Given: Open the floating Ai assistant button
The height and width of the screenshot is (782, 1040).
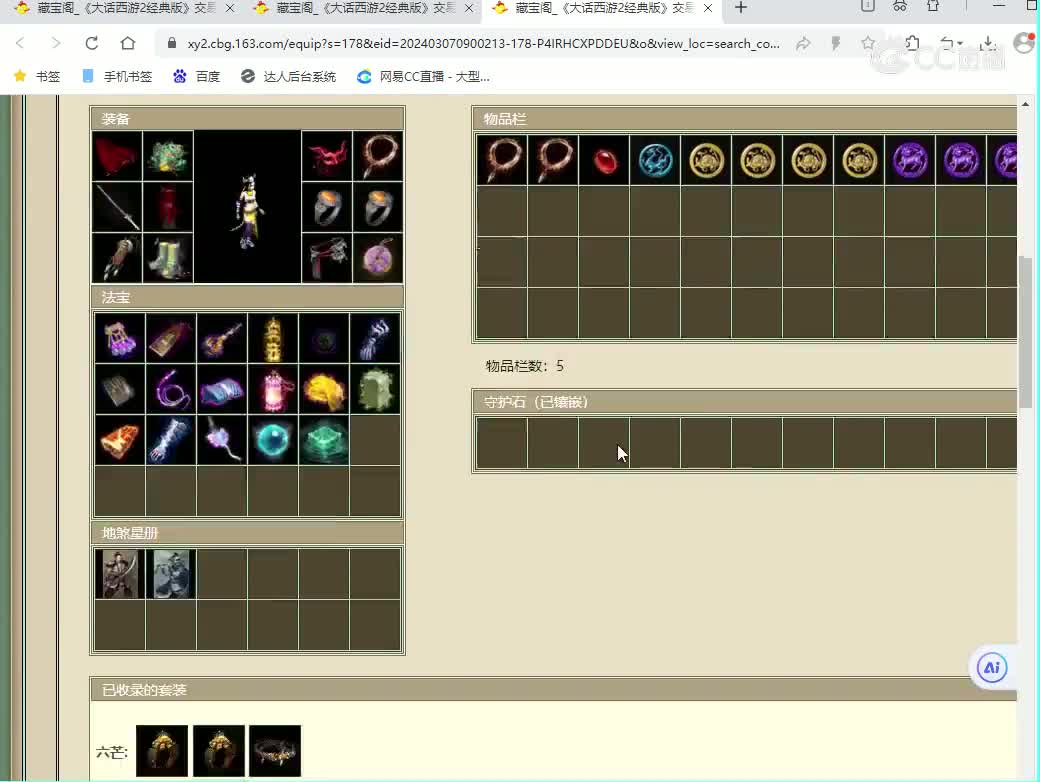Looking at the screenshot, I should pos(992,667).
